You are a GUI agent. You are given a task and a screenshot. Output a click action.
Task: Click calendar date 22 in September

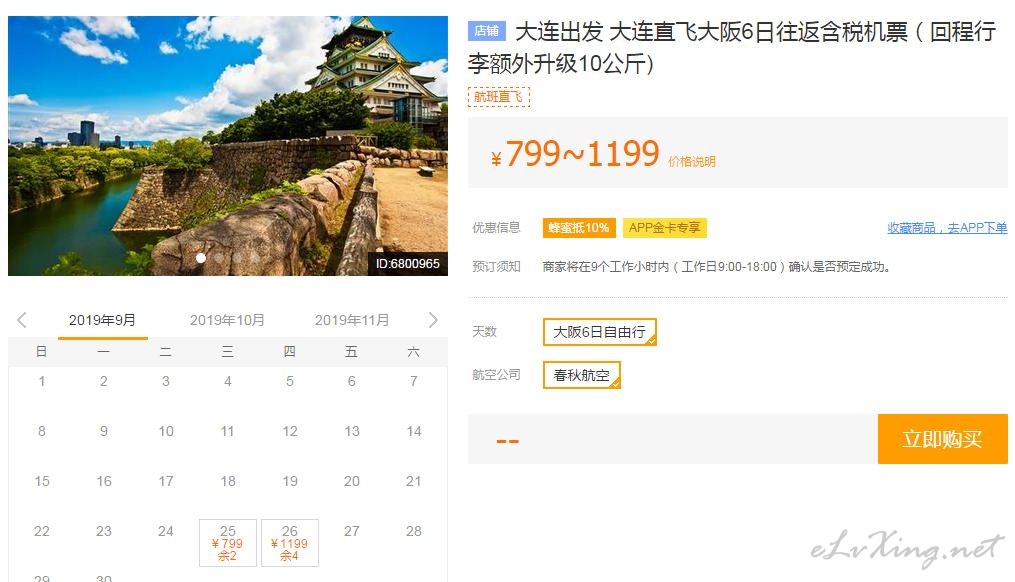(41, 531)
